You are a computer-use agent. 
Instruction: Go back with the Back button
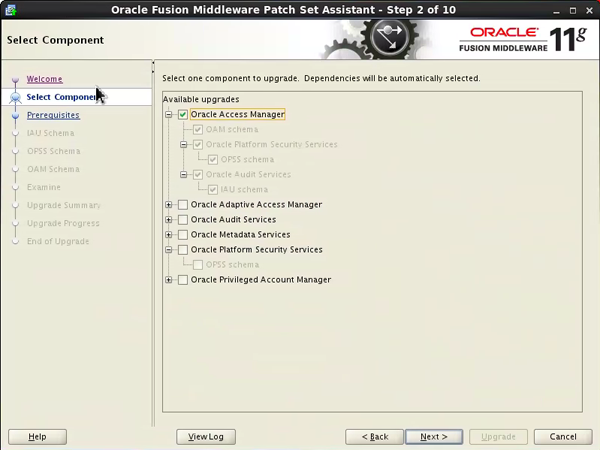(375, 437)
